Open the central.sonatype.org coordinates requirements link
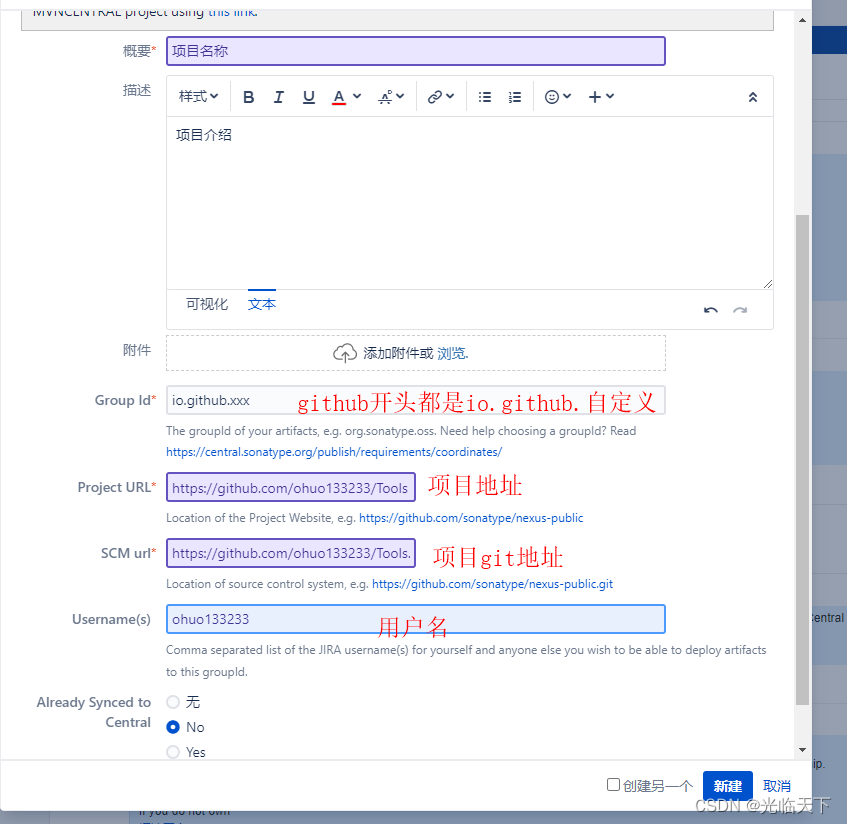This screenshot has width=847, height=824. pos(334,452)
